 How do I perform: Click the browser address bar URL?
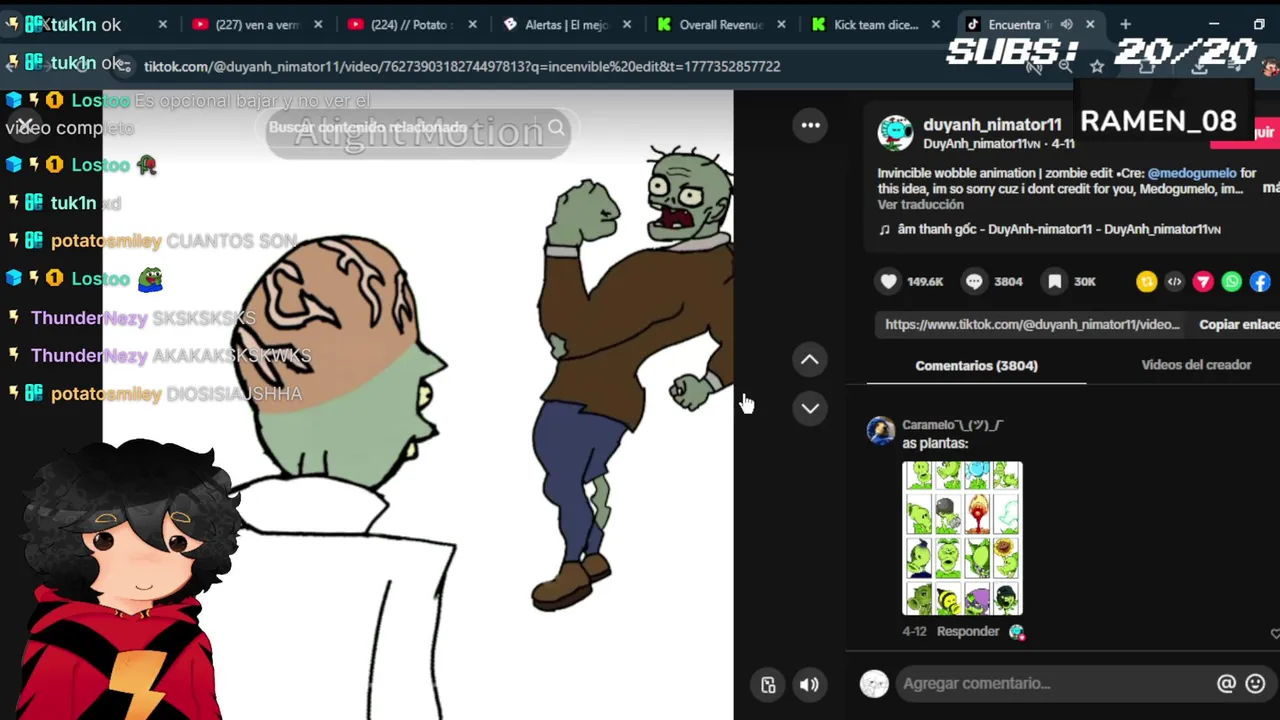462,66
